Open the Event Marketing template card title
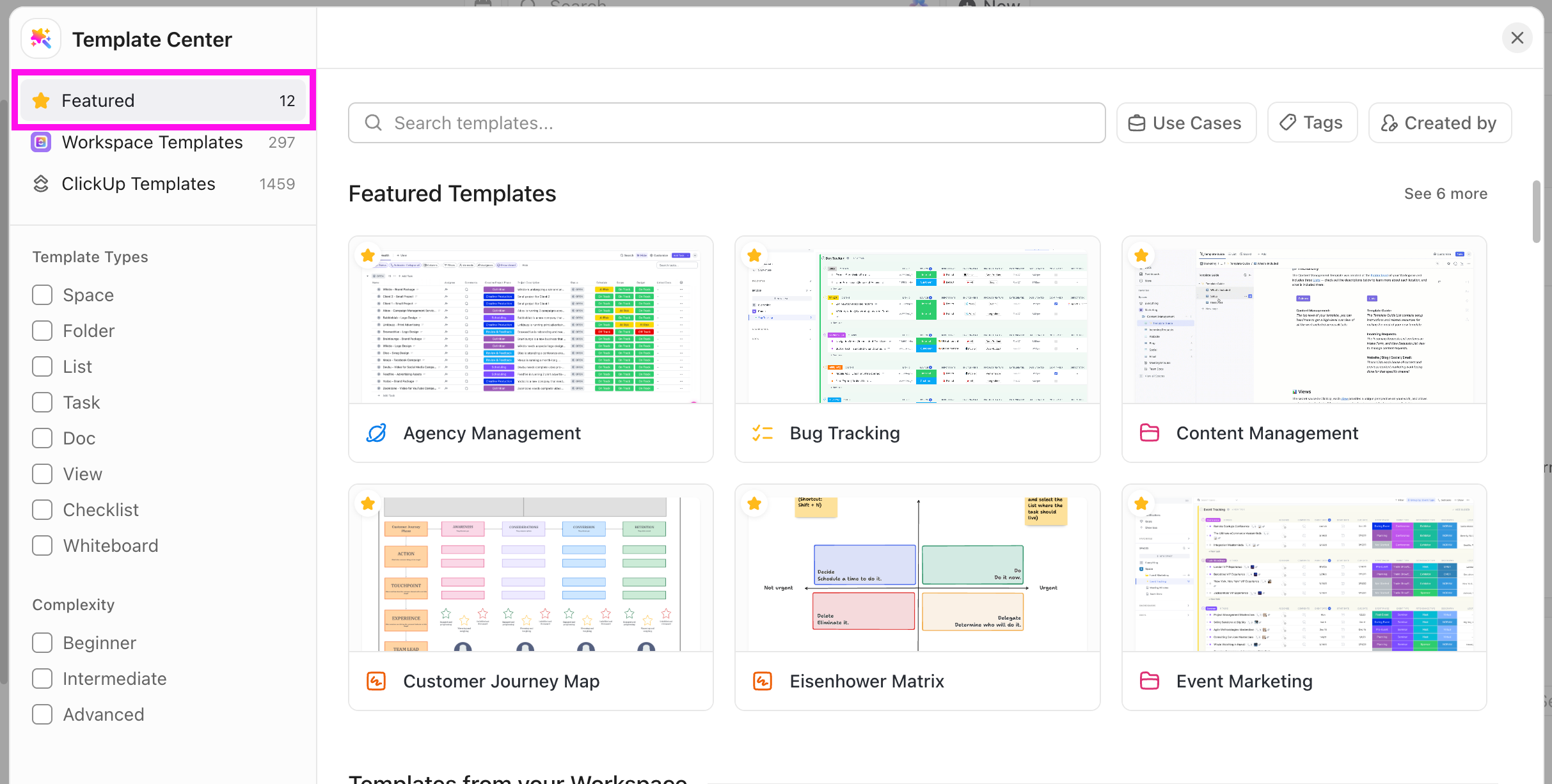Screen dimensions: 1552x784 [1244, 681]
